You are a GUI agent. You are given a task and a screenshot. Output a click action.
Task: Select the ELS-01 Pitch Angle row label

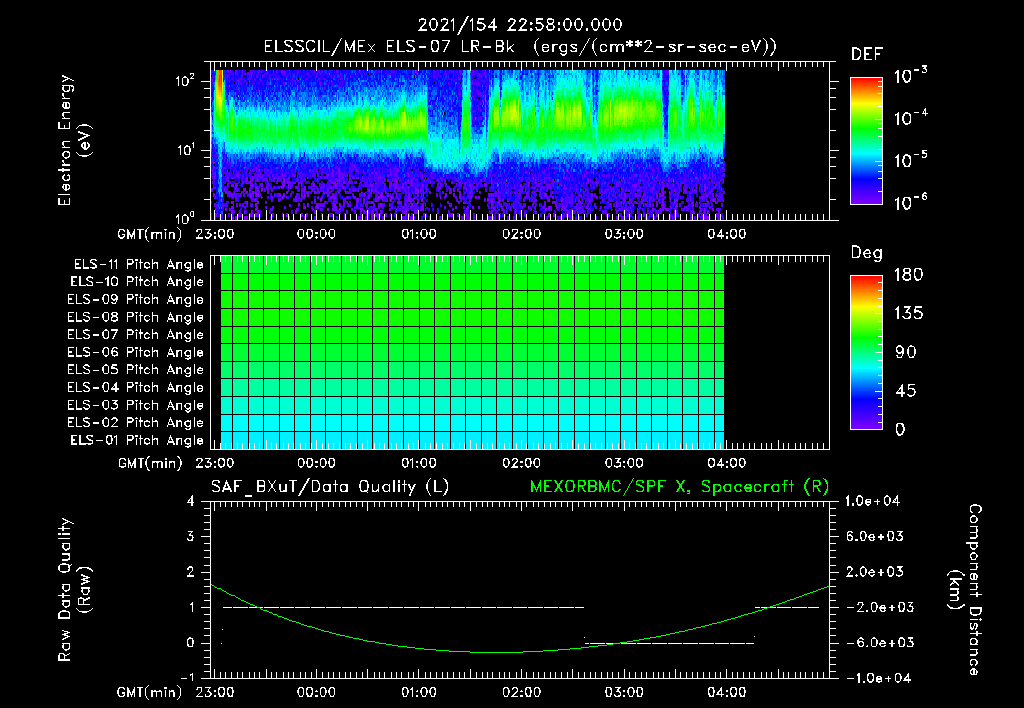(137, 440)
